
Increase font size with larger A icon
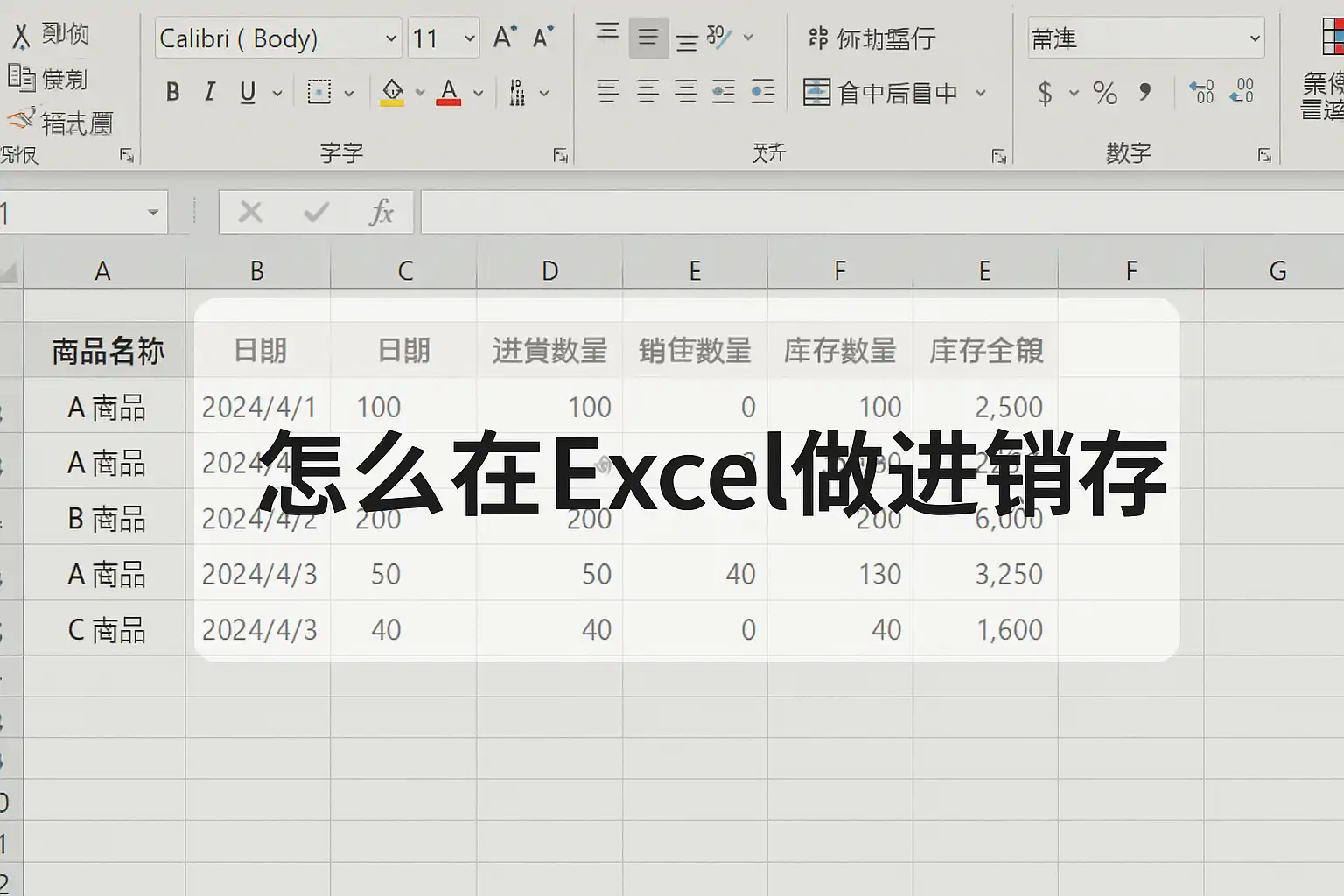(505, 38)
